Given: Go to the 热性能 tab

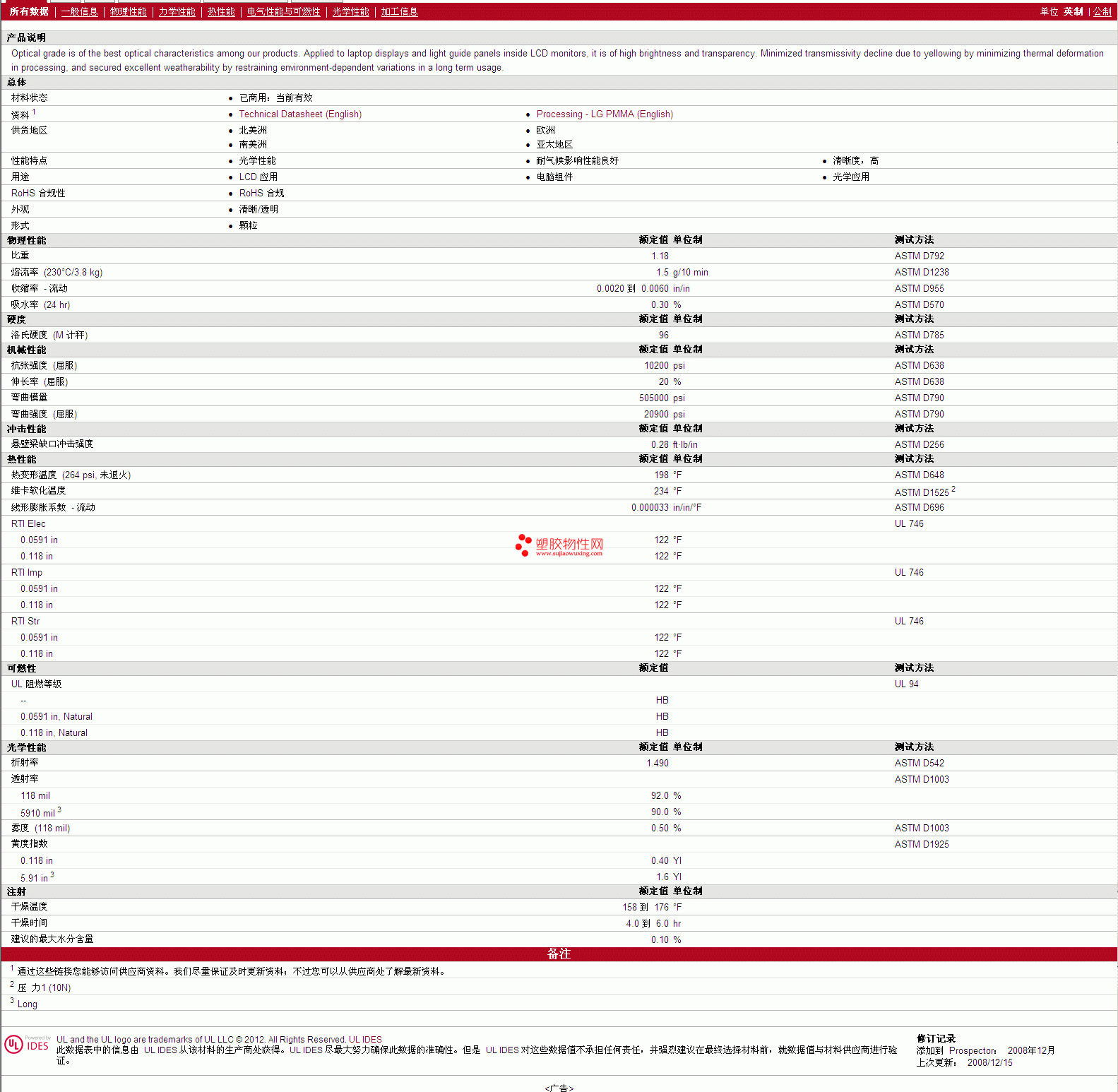Looking at the screenshot, I should (x=221, y=12).
